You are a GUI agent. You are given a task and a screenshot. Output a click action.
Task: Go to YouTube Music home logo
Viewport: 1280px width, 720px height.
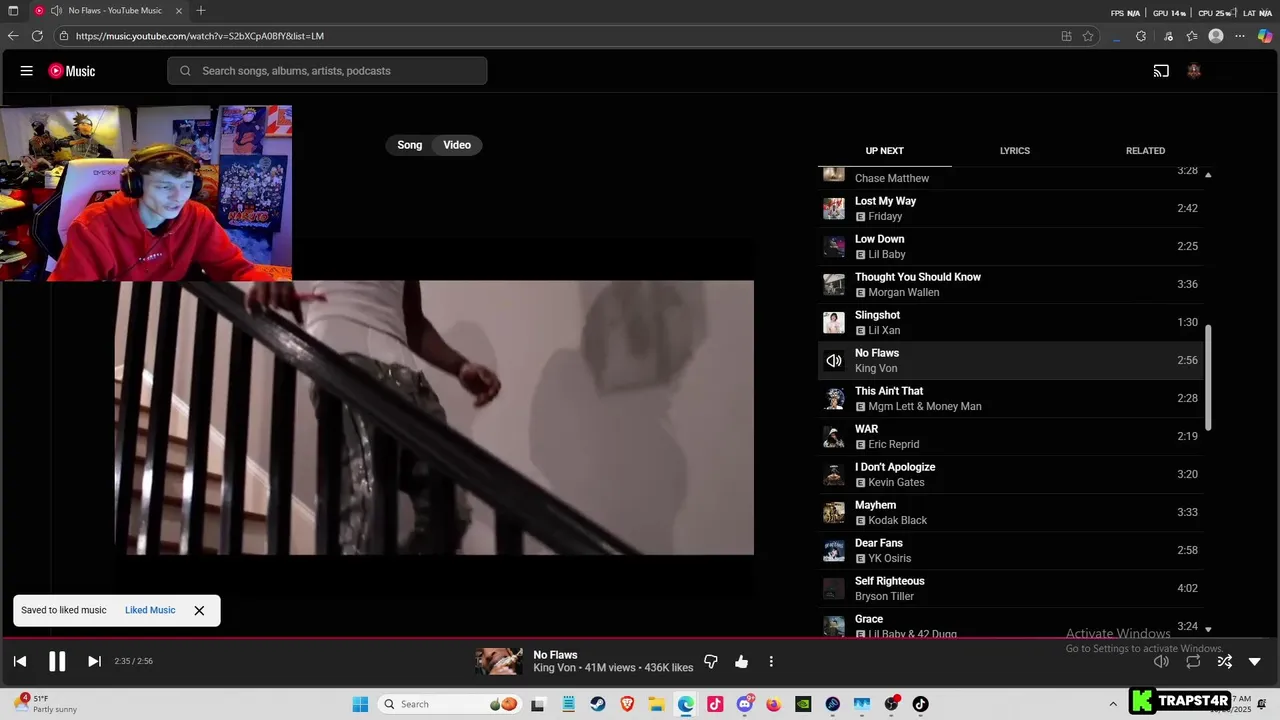[72, 71]
